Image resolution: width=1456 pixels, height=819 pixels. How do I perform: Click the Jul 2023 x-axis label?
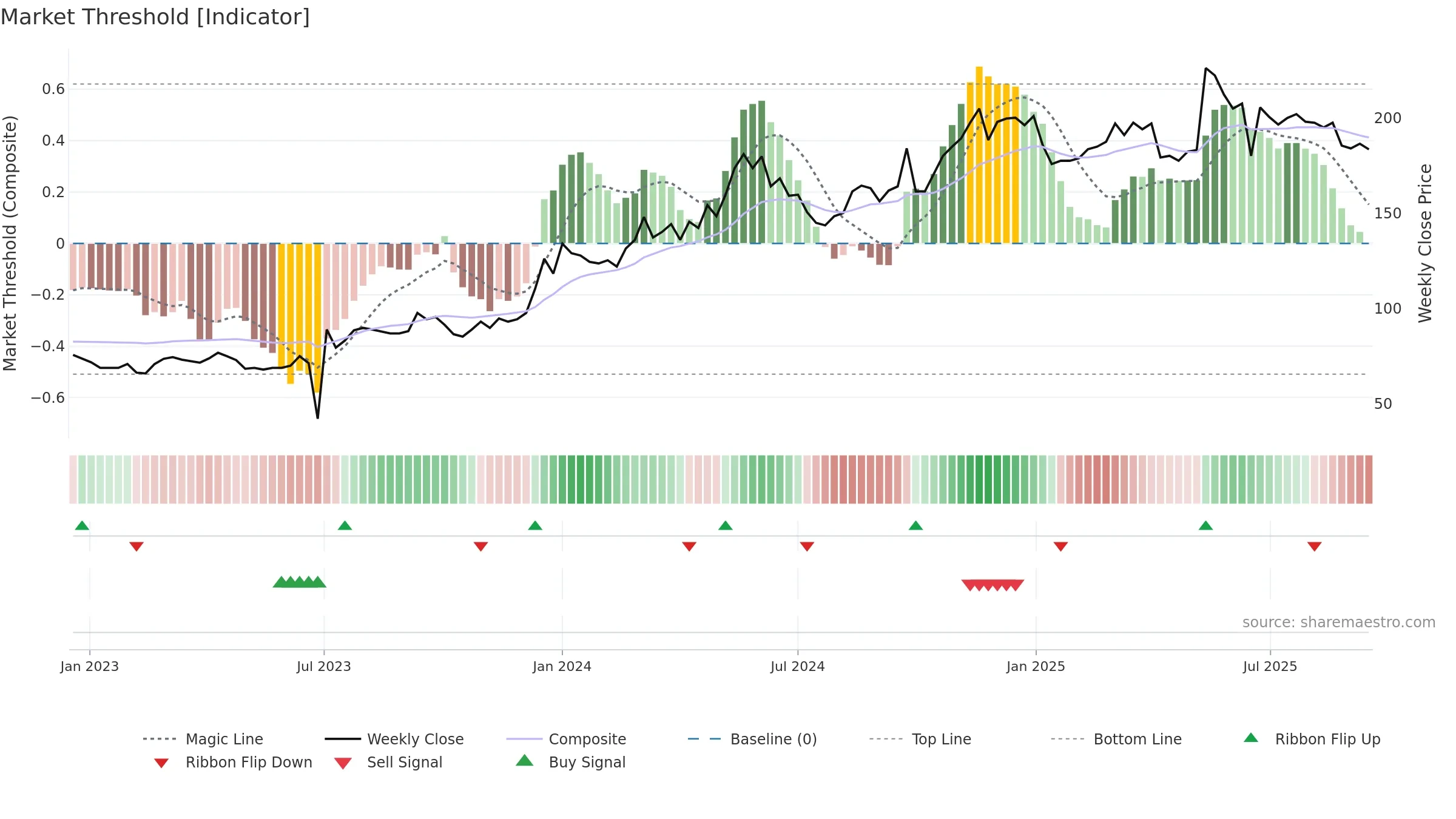tap(324, 666)
